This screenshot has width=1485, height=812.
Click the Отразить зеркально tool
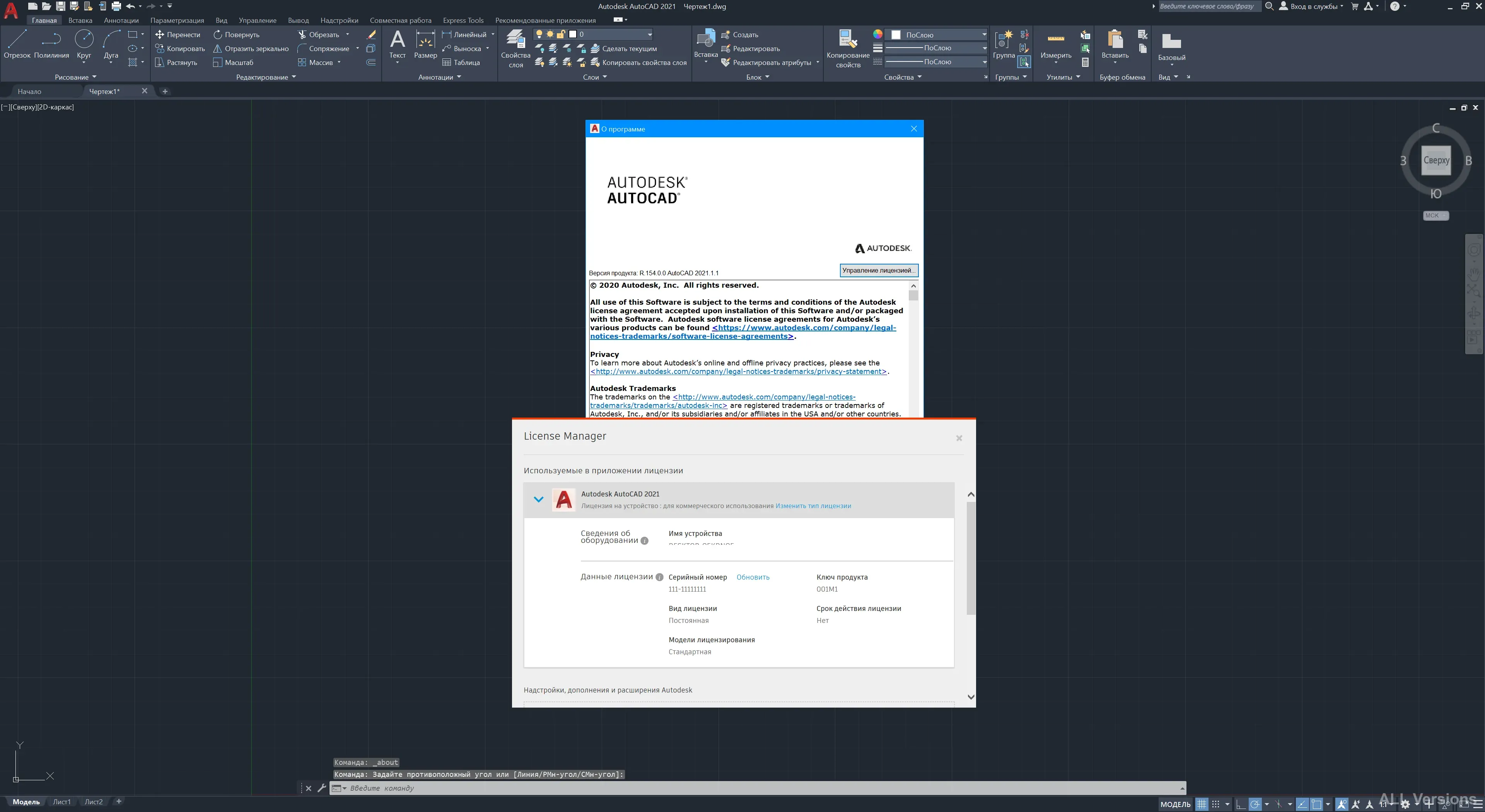pyautogui.click(x=251, y=48)
